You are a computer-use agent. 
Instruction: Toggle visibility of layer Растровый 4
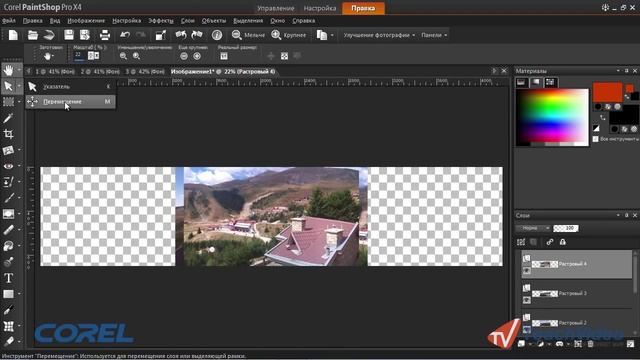(527, 271)
